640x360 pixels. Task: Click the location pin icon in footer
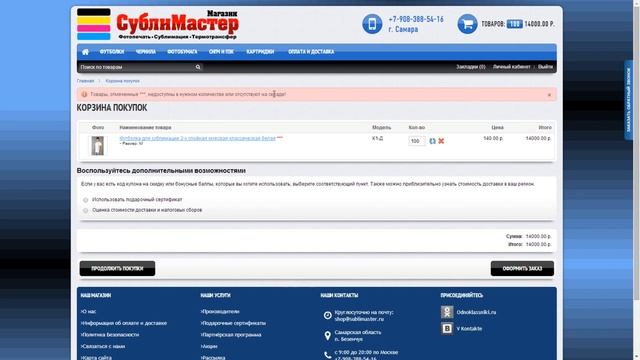click(327, 336)
